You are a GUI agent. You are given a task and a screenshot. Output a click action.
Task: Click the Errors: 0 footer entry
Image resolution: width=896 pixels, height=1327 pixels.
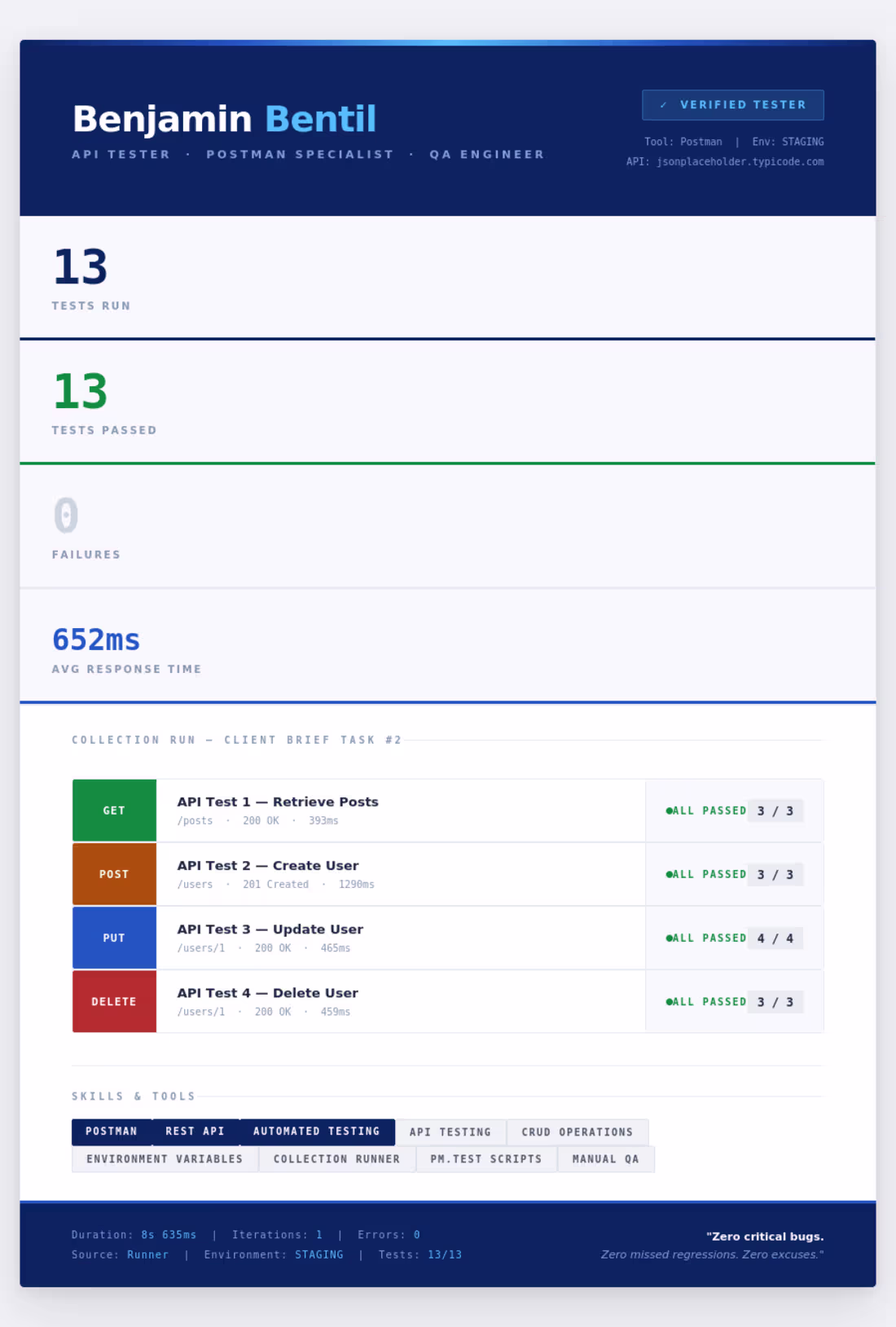tap(389, 1235)
